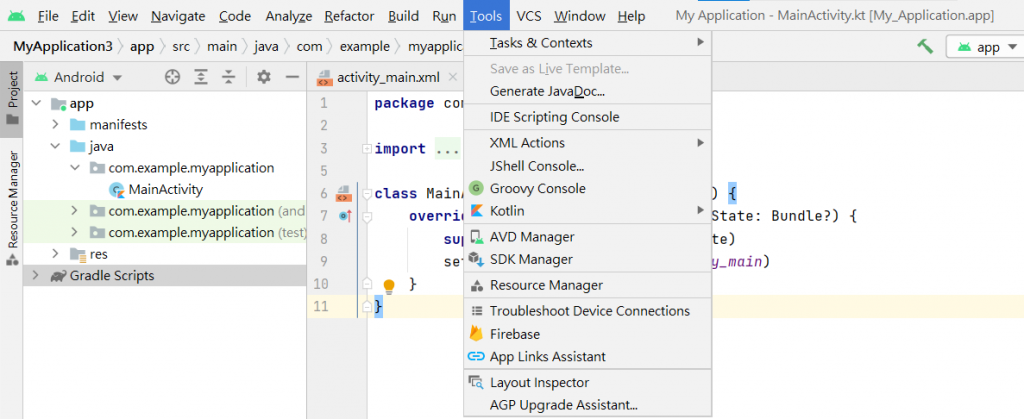
Task: Click the override gutter icon on line 7
Action: click(345, 215)
